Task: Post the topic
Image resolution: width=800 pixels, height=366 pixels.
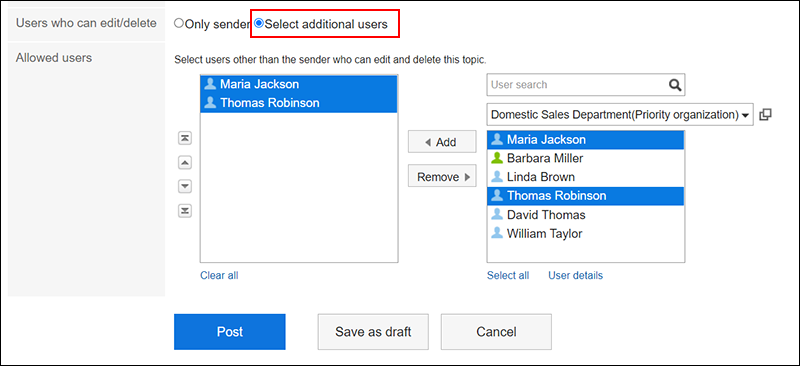Action: click(230, 332)
